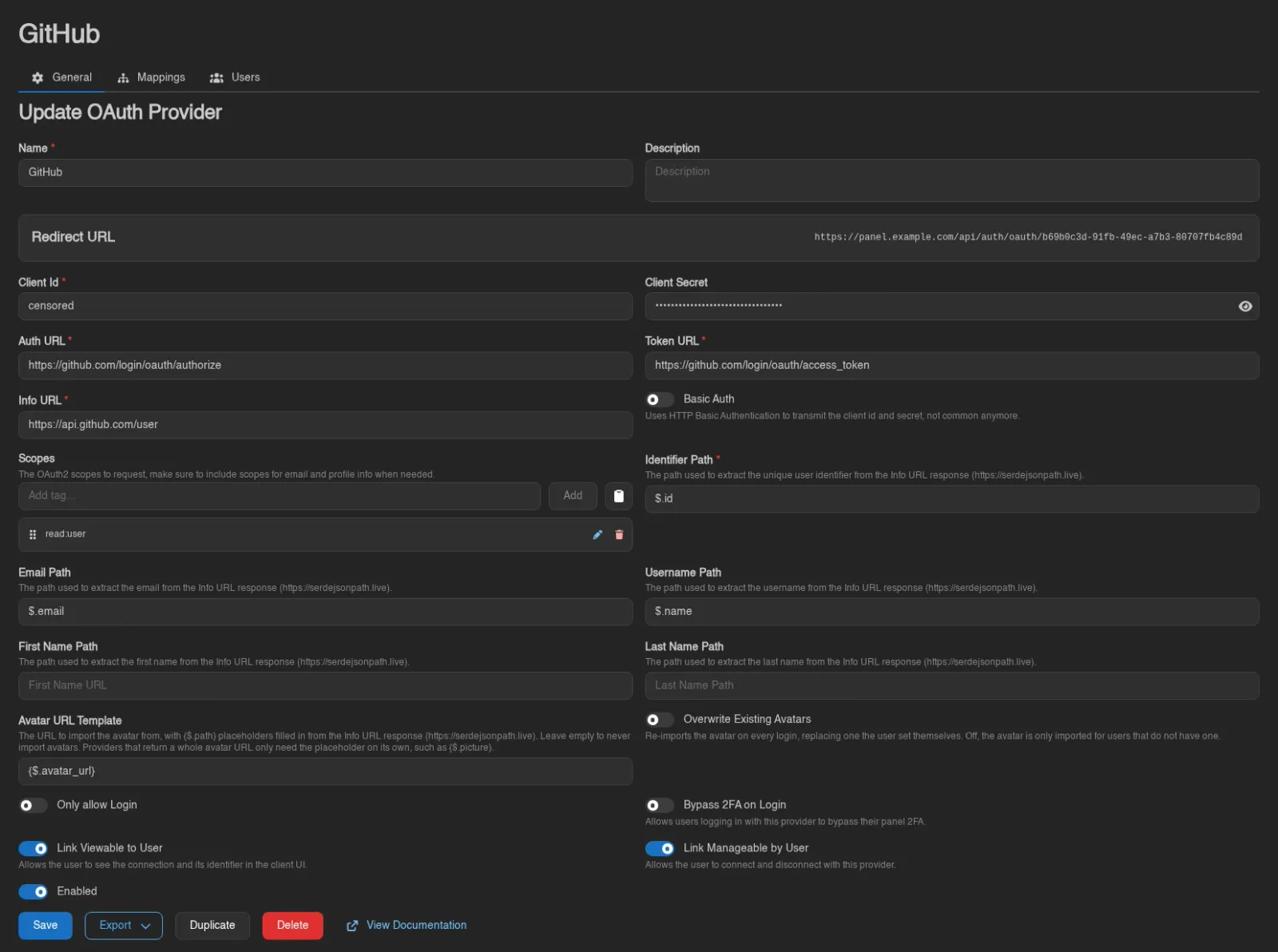Toggle Only allow Login switch
Screen dimensions: 1278x952
[x=33, y=805]
